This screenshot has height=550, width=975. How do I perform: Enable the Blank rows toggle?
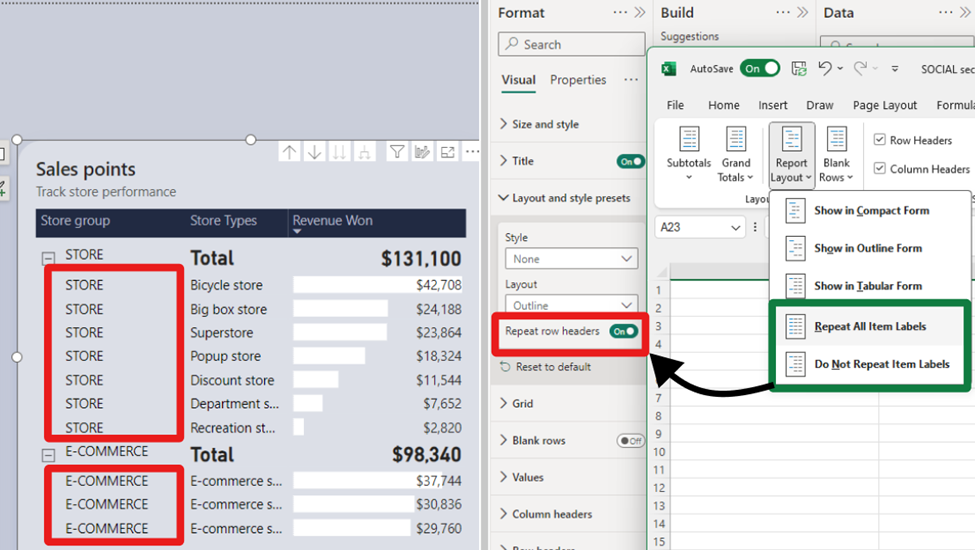(x=630, y=441)
